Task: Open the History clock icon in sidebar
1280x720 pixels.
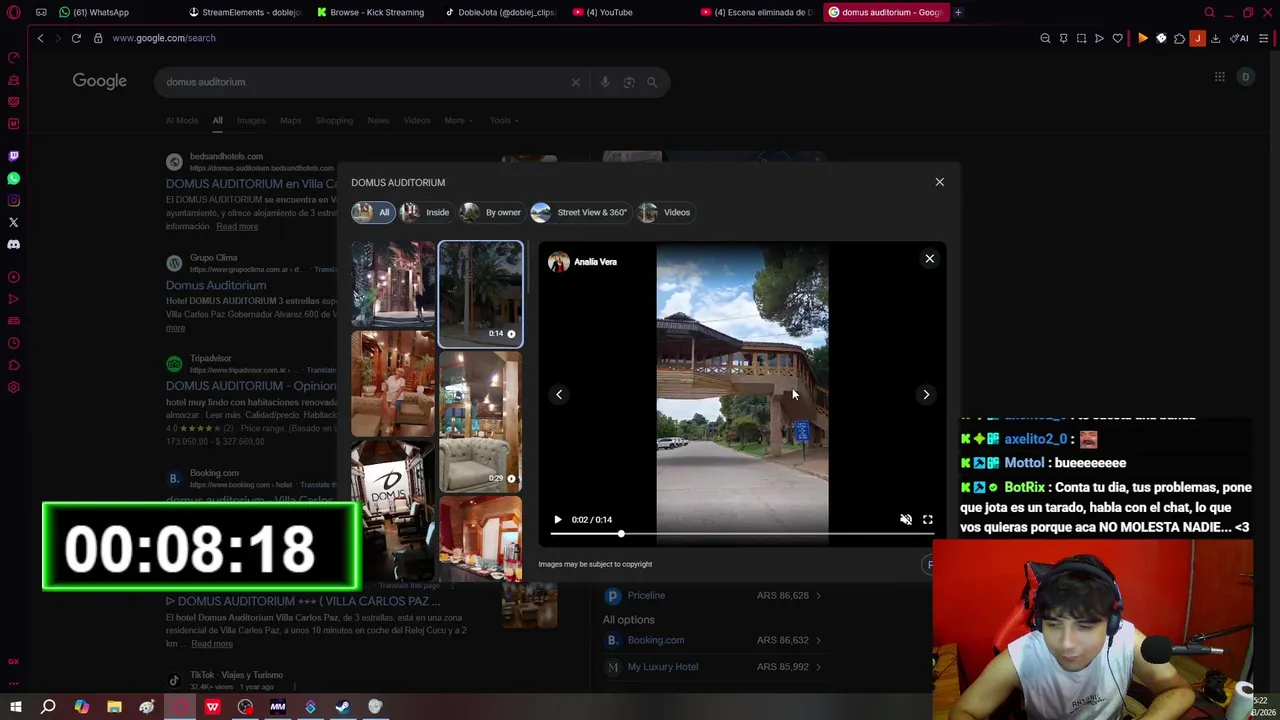Action: coord(14,343)
